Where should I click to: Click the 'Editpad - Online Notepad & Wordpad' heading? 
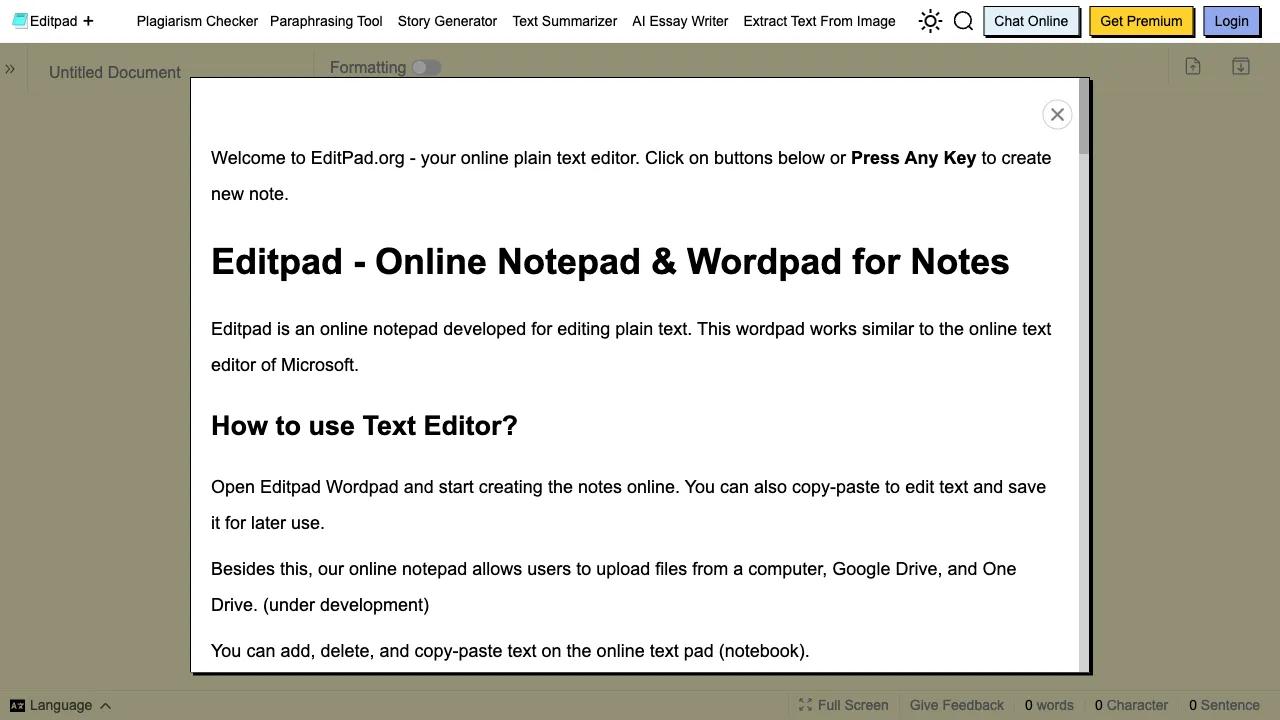610,262
